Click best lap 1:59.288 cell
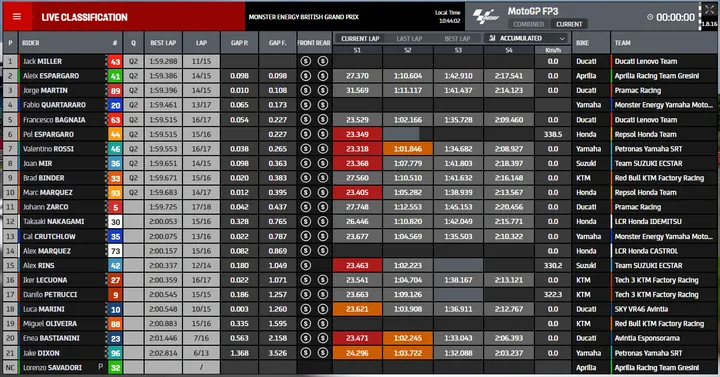 point(163,61)
